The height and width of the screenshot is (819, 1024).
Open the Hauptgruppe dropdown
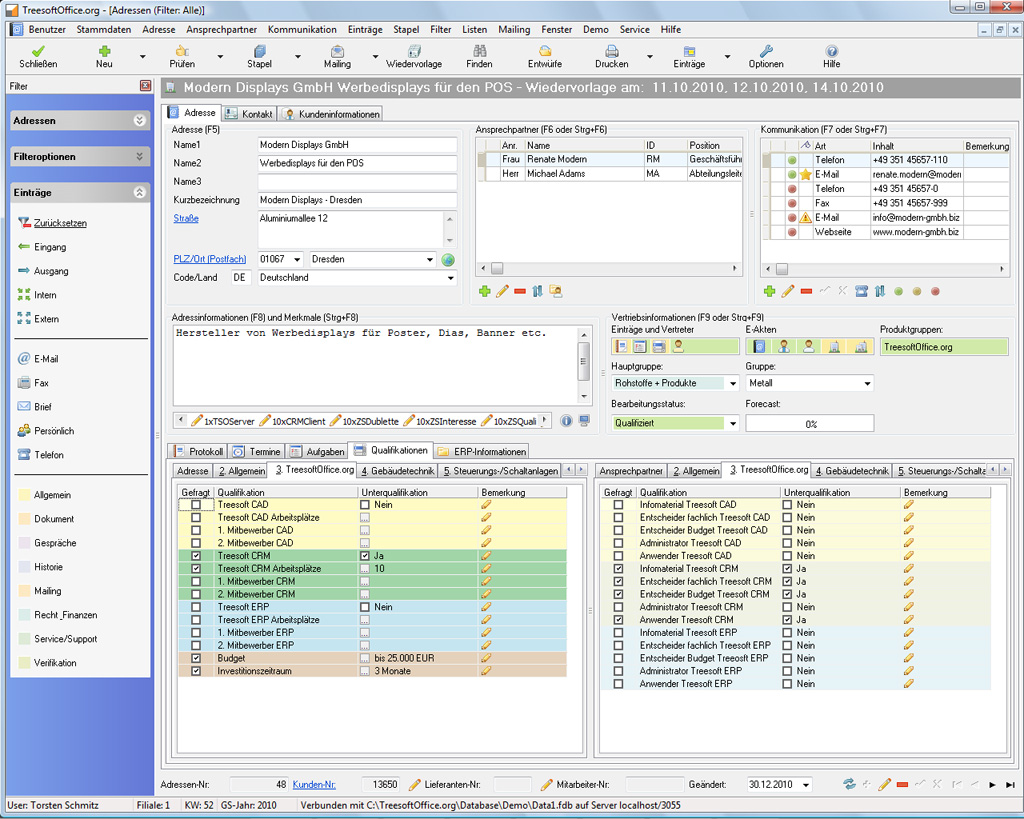pyautogui.click(x=733, y=383)
